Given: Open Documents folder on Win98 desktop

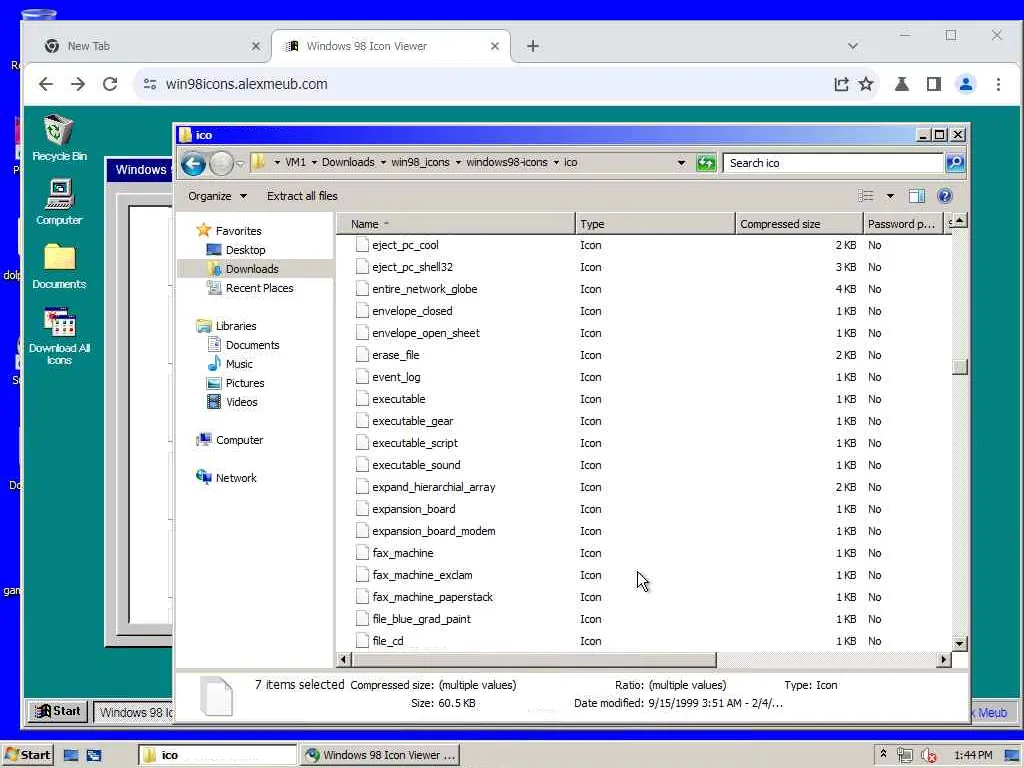Looking at the screenshot, I should tap(59, 266).
